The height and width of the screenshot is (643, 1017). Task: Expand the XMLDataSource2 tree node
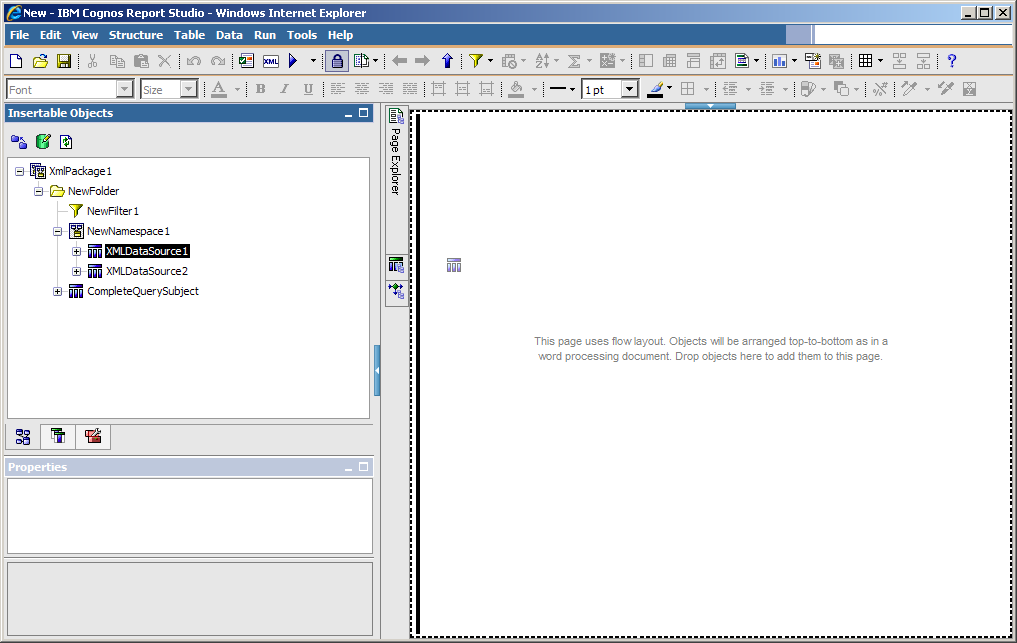coord(76,271)
